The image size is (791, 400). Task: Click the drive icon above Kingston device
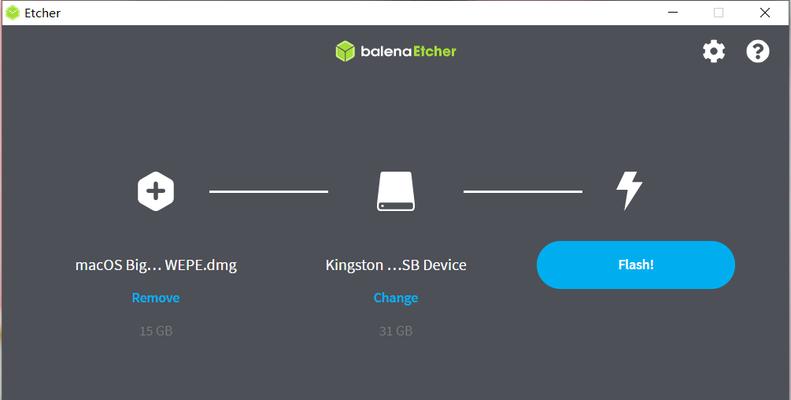tap(396, 191)
